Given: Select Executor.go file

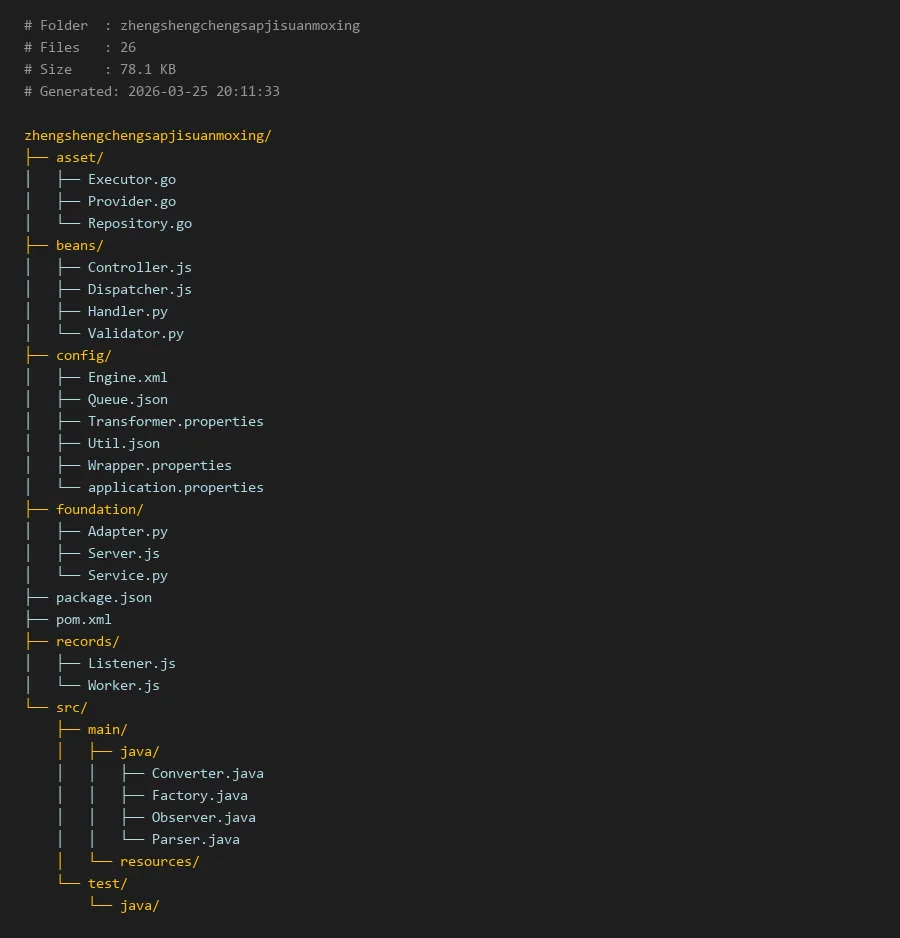Looking at the screenshot, I should 131,180.
